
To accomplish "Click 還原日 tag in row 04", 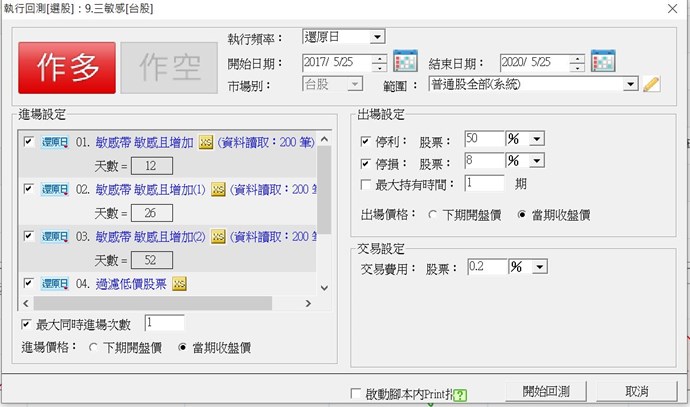I will [55, 284].
